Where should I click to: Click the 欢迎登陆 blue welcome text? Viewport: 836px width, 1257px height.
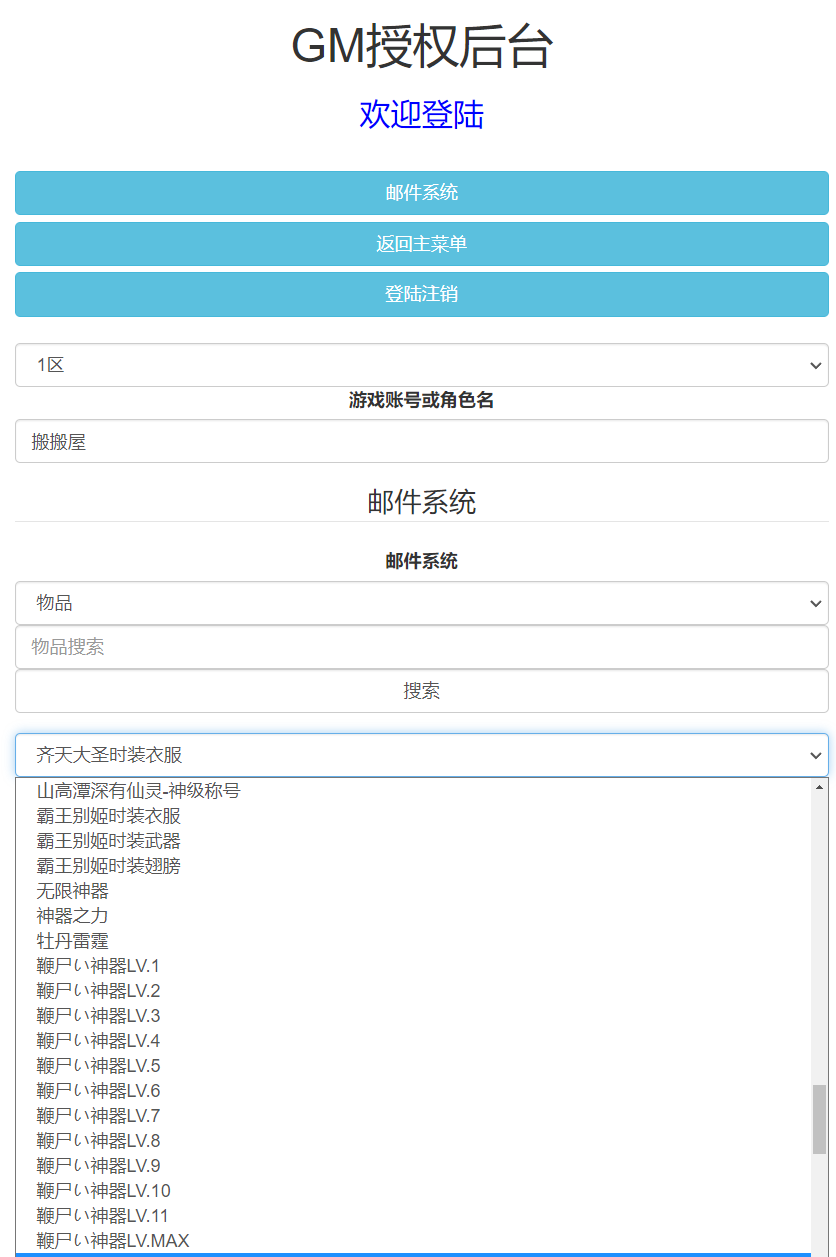(x=421, y=115)
